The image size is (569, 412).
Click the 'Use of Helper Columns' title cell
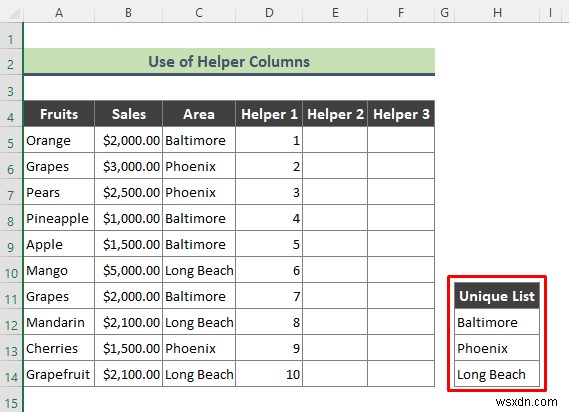click(229, 61)
